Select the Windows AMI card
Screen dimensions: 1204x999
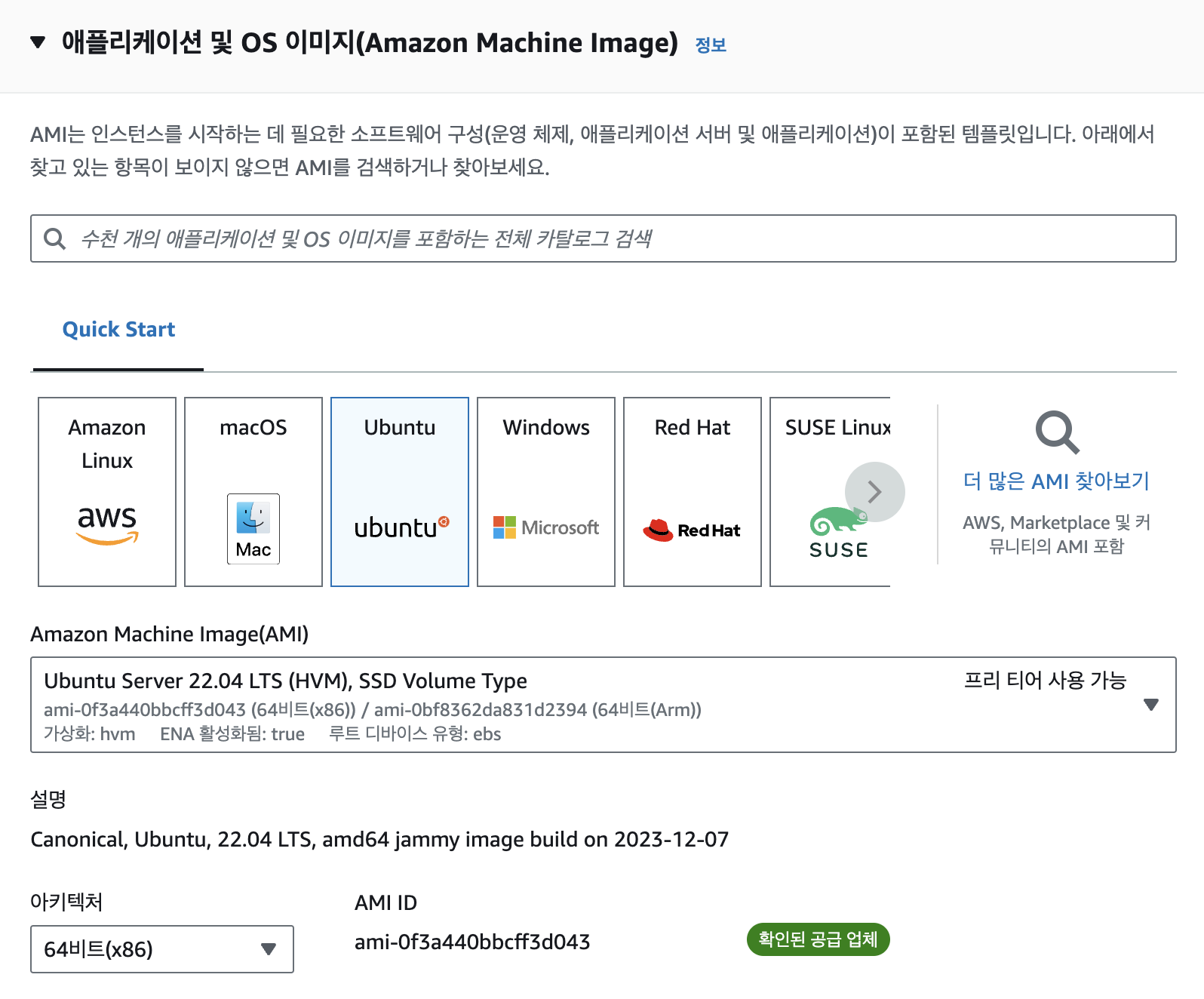546,492
